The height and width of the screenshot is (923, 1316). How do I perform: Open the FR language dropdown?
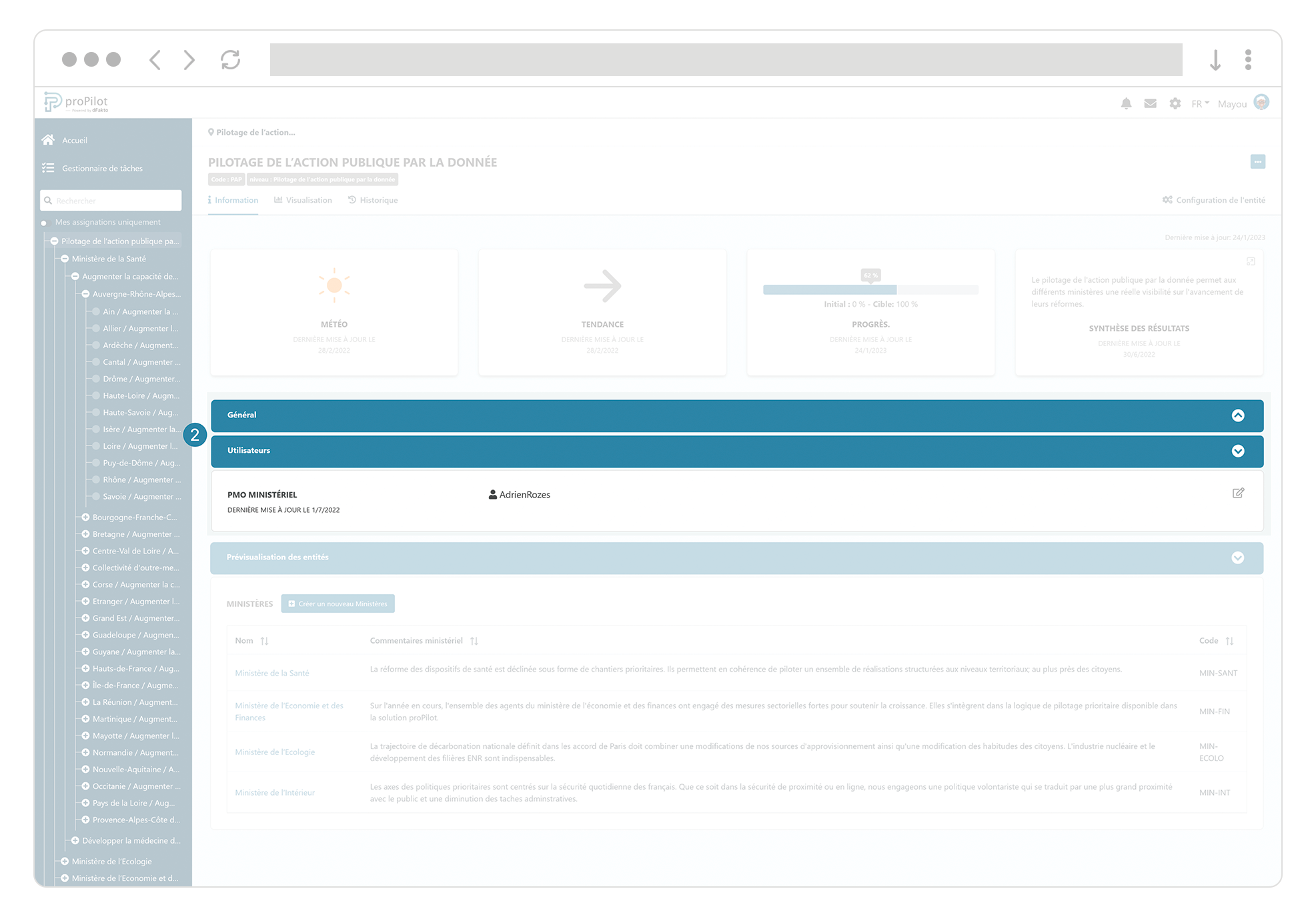pyautogui.click(x=1199, y=103)
